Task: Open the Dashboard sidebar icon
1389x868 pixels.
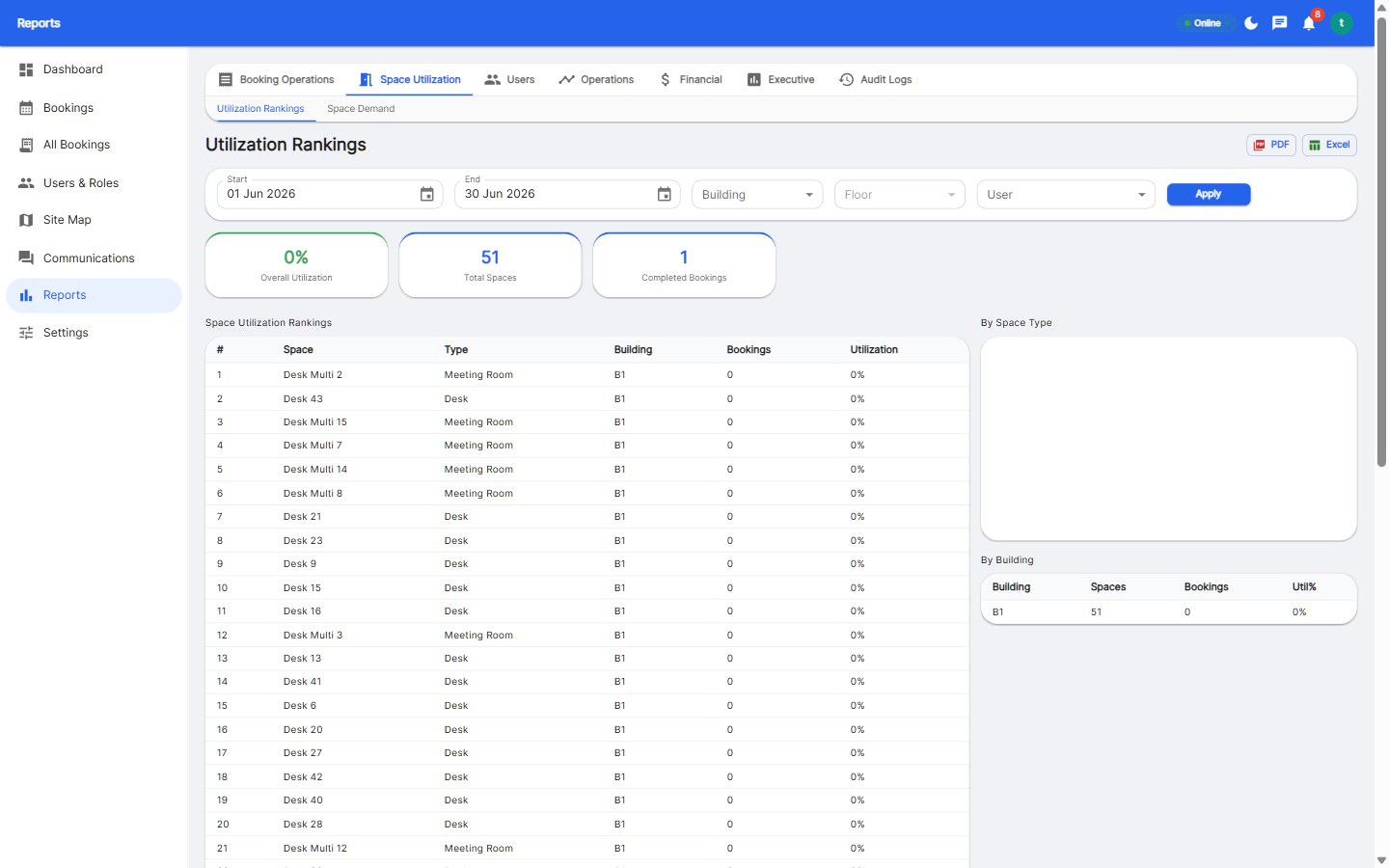Action: pyautogui.click(x=26, y=69)
